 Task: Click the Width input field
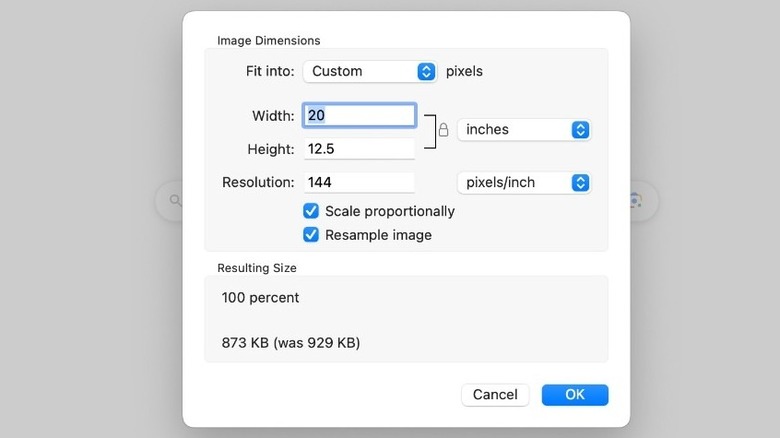359,115
